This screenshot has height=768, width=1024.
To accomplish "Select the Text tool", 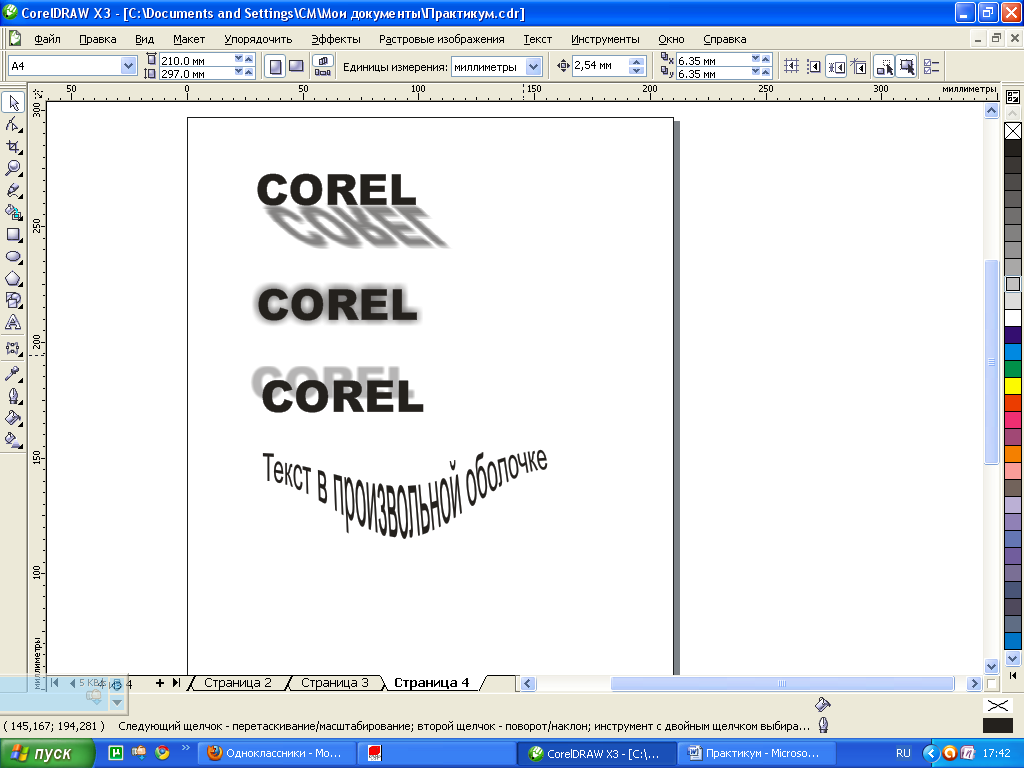I will coord(13,323).
